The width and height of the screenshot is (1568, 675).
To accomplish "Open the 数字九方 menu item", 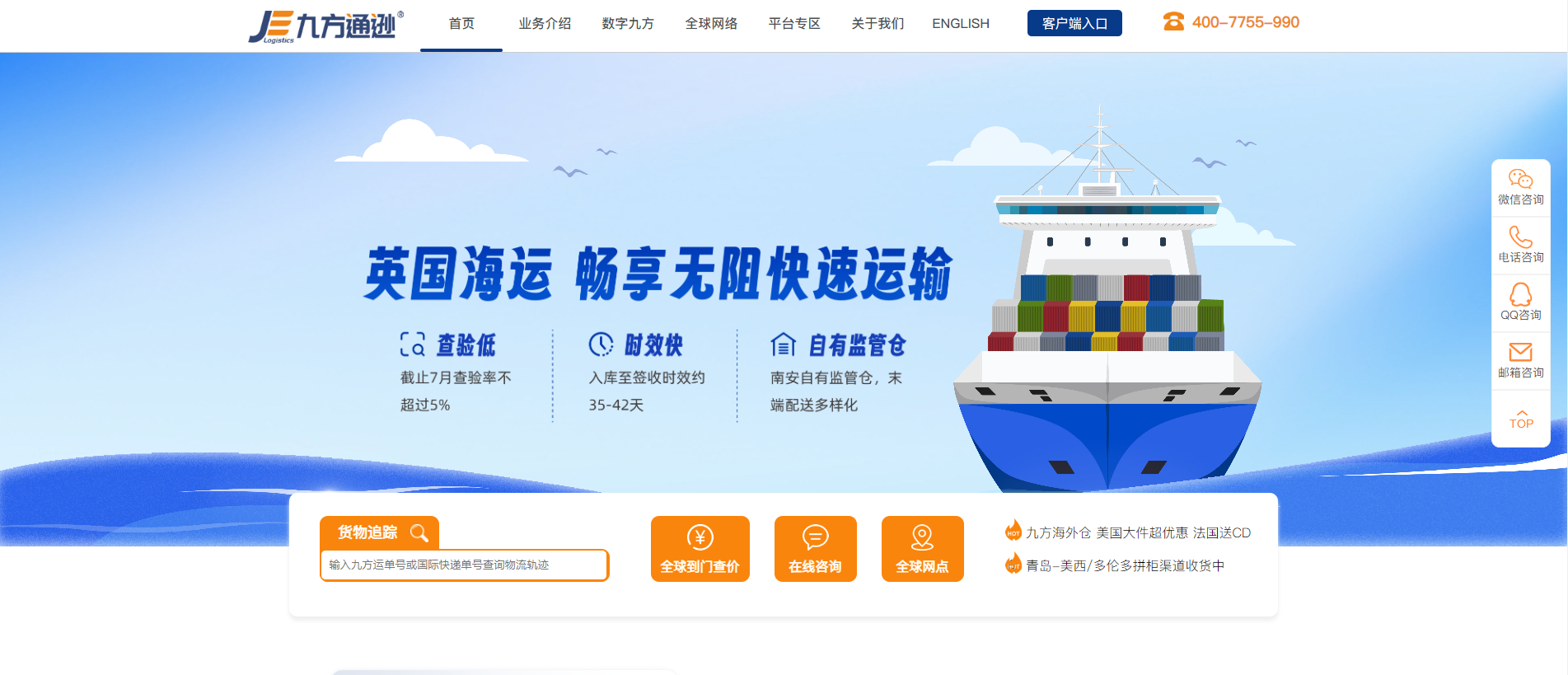I will [628, 24].
